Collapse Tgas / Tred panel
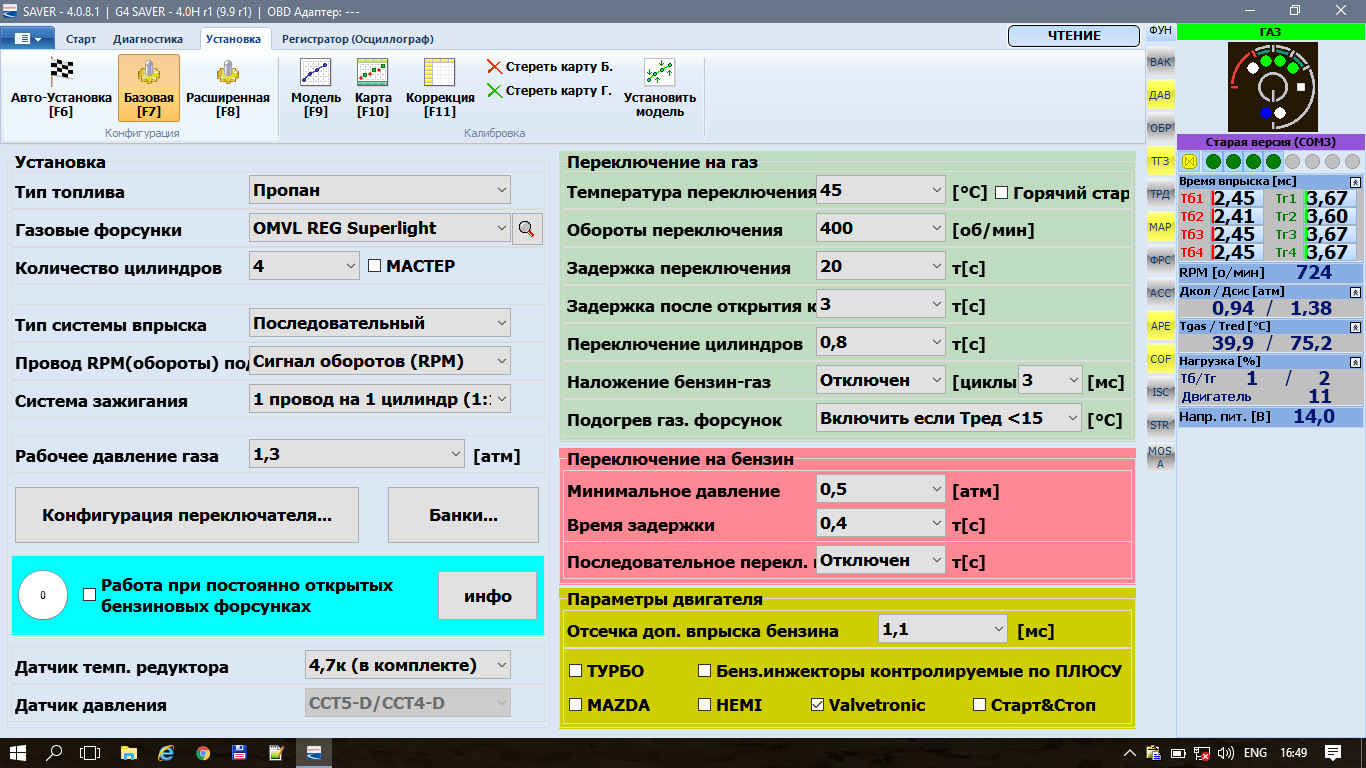The width and height of the screenshot is (1366, 768). pyautogui.click(x=1355, y=327)
